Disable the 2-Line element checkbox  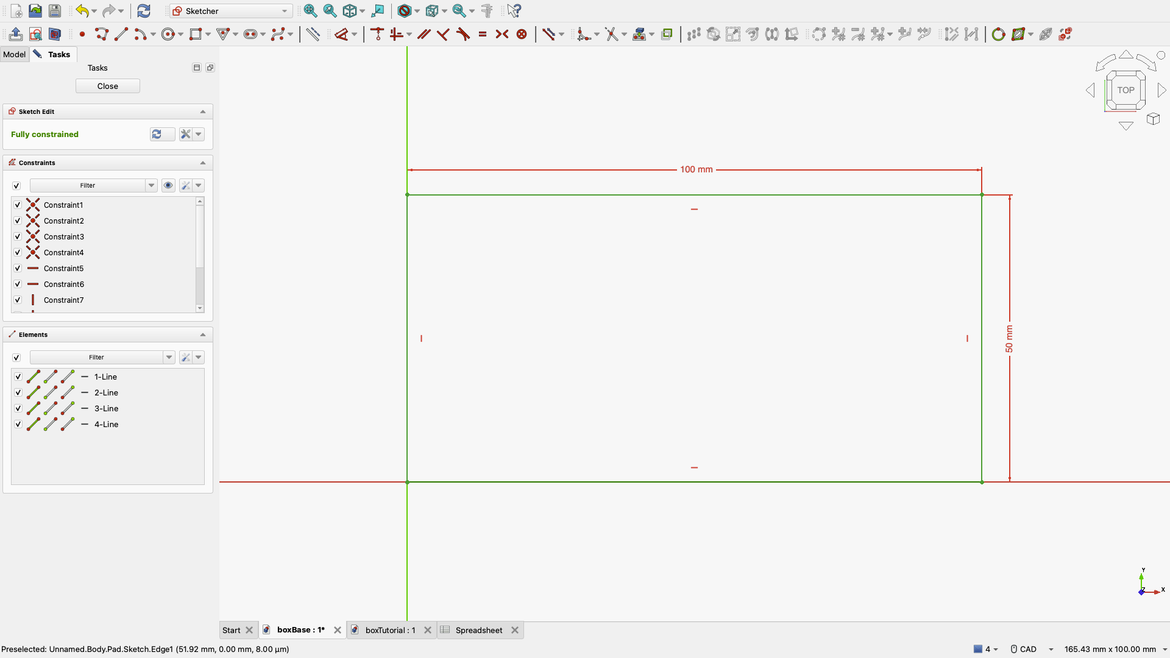pyautogui.click(x=18, y=392)
